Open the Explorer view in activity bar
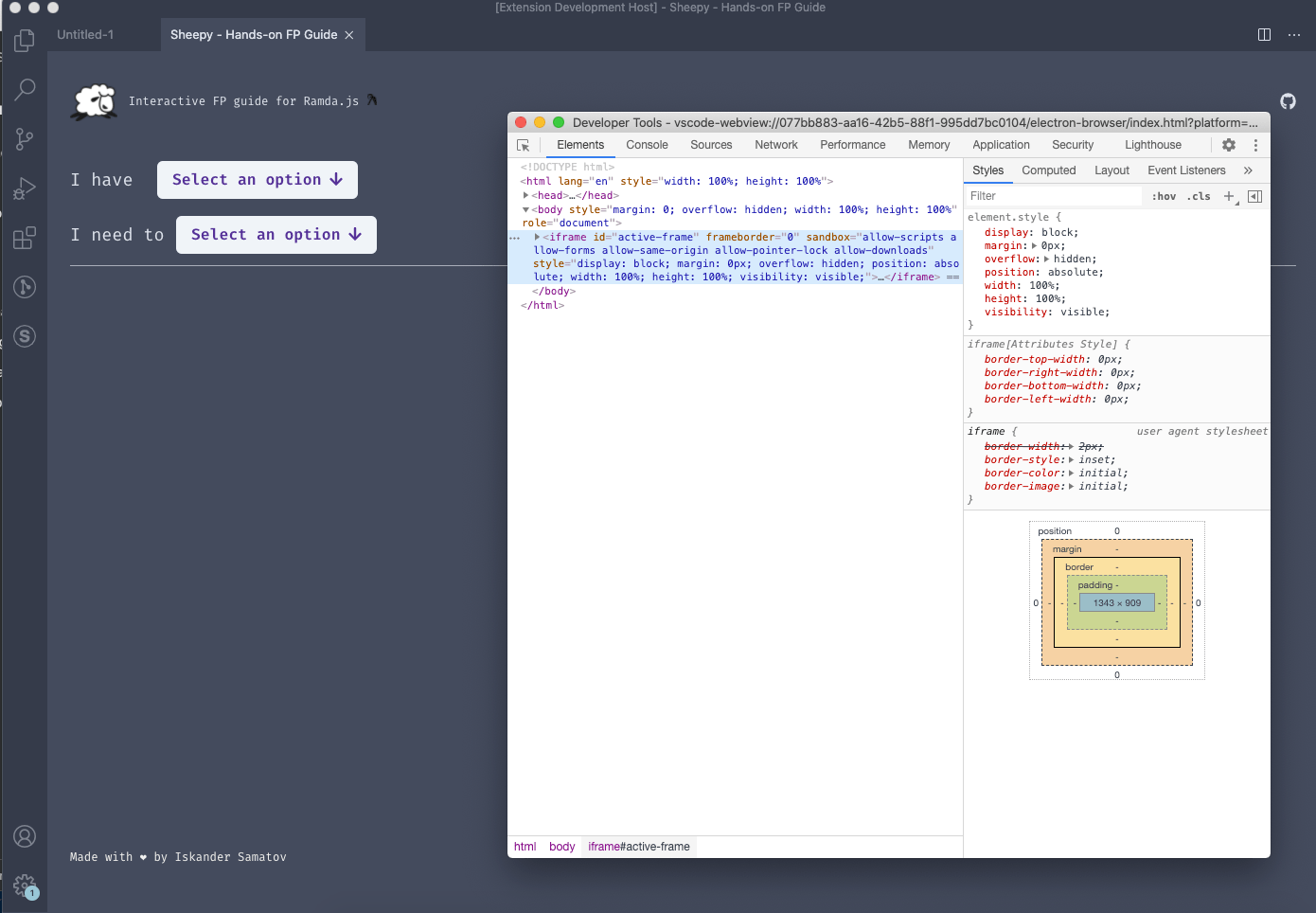Image resolution: width=1316 pixels, height=913 pixels. tap(25, 41)
